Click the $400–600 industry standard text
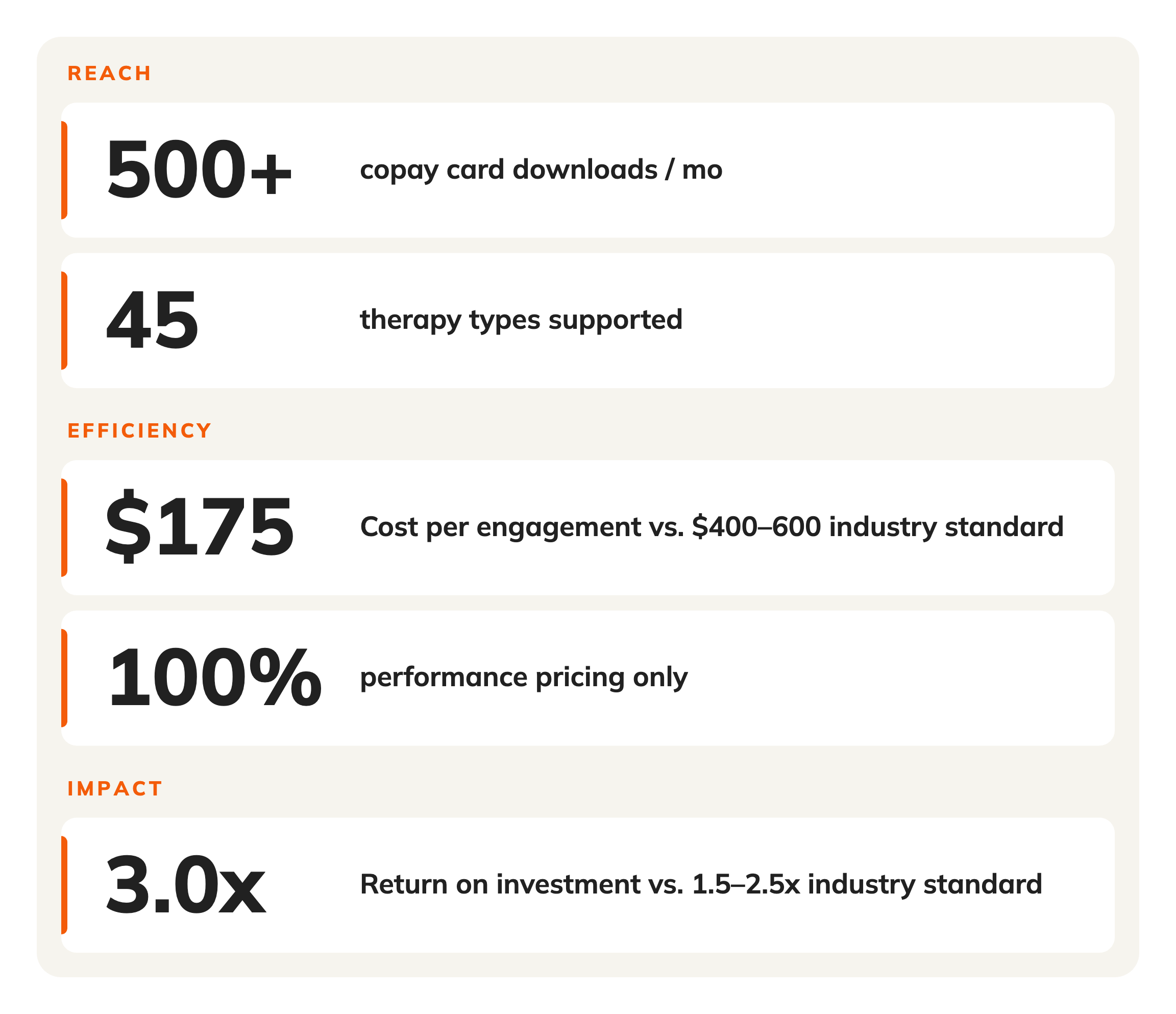The image size is (1176, 1014). tap(878, 527)
